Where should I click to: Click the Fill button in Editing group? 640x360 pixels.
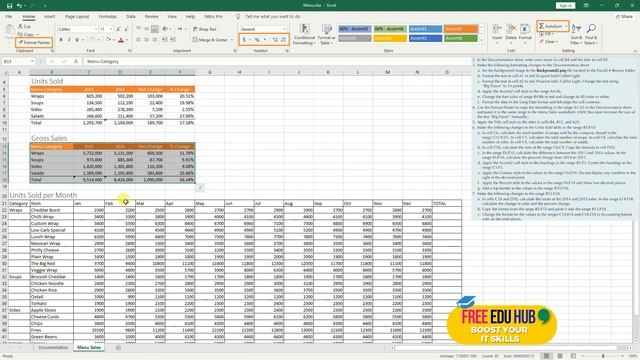546,34
